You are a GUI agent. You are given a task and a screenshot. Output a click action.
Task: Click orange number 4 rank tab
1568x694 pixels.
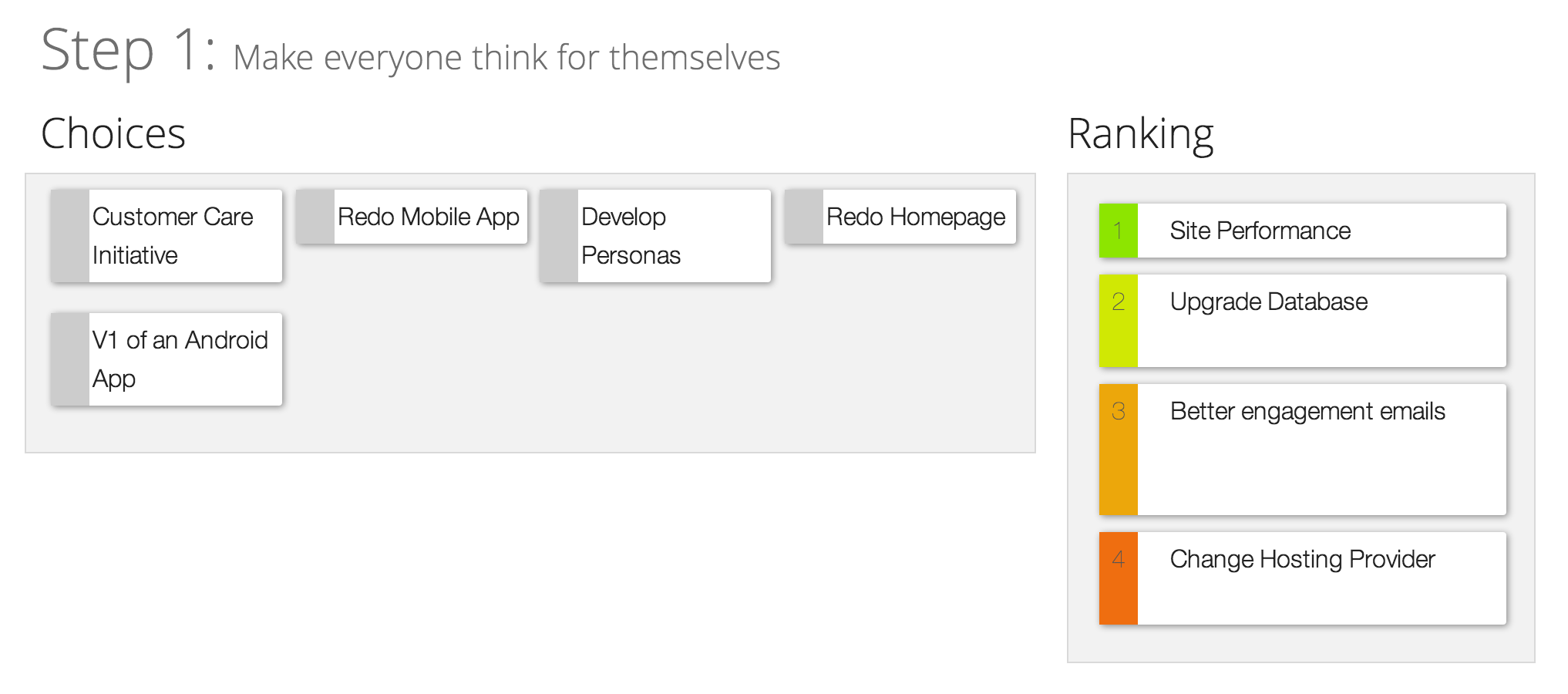[x=1118, y=578]
